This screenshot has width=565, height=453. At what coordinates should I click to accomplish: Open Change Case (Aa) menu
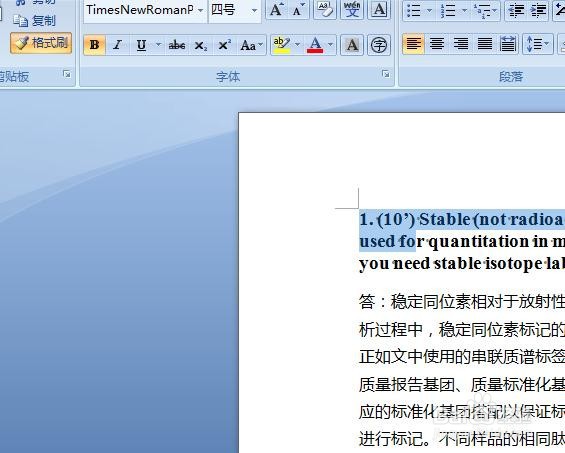tap(252, 45)
